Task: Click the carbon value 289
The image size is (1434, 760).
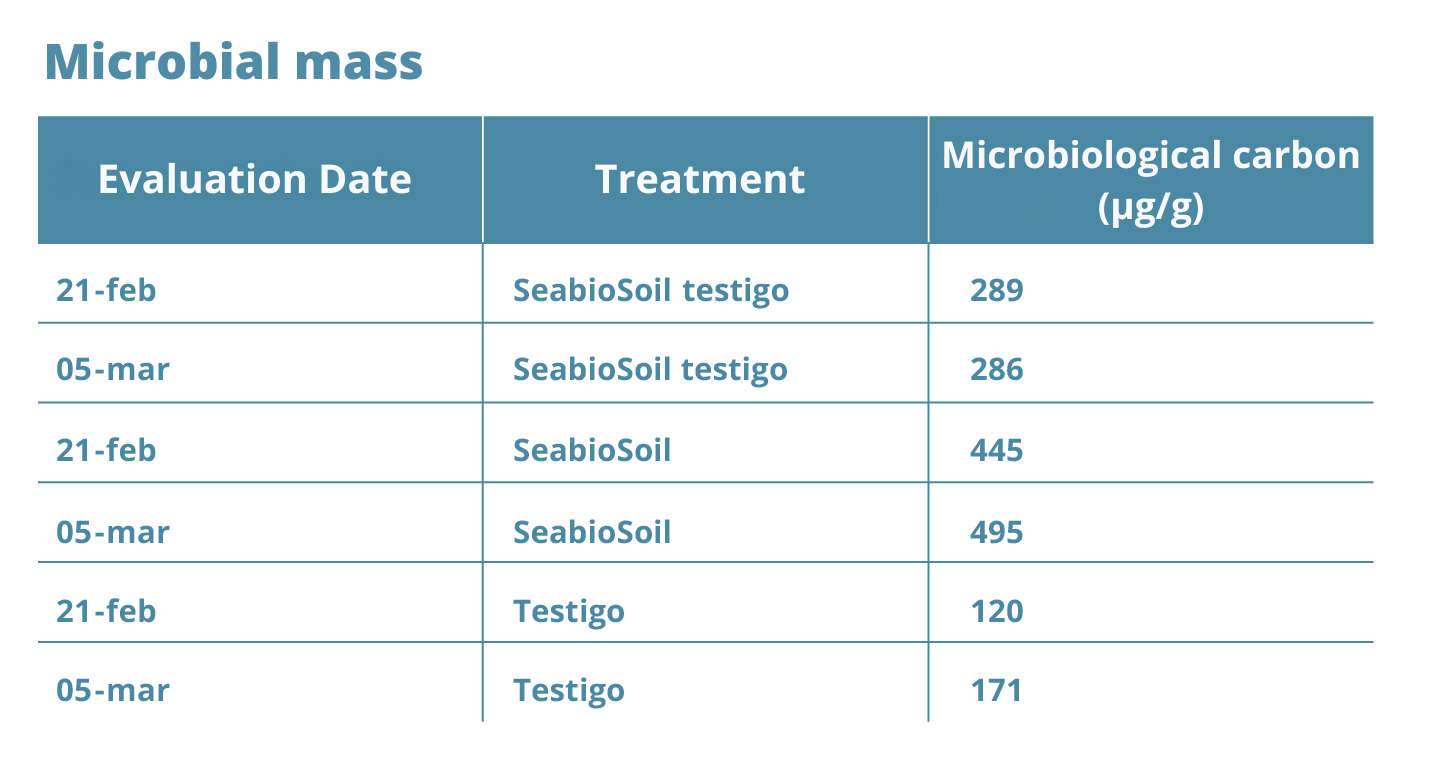Action: pos(997,290)
